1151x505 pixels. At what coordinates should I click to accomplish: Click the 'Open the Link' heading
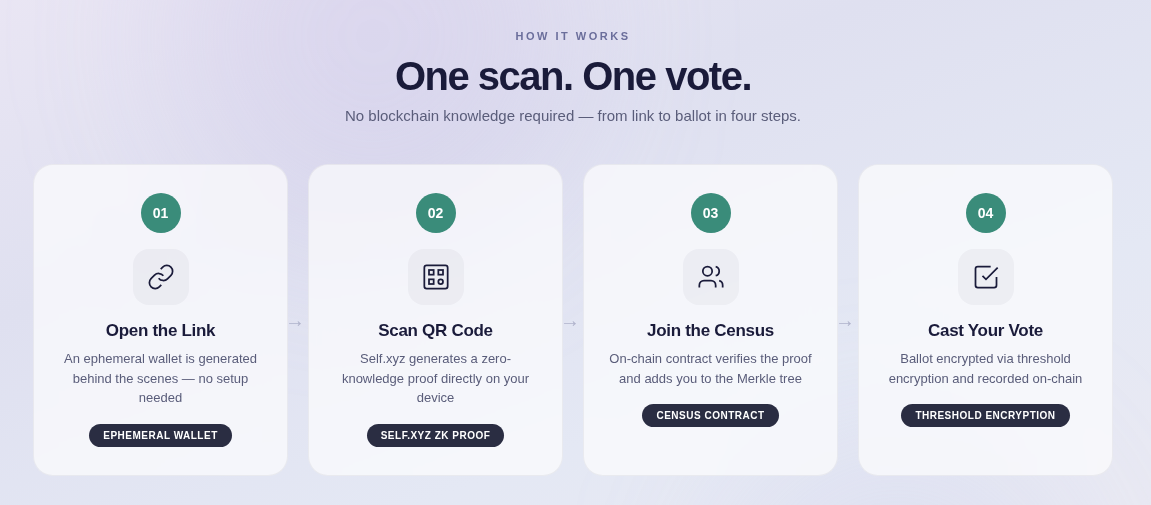(x=161, y=331)
